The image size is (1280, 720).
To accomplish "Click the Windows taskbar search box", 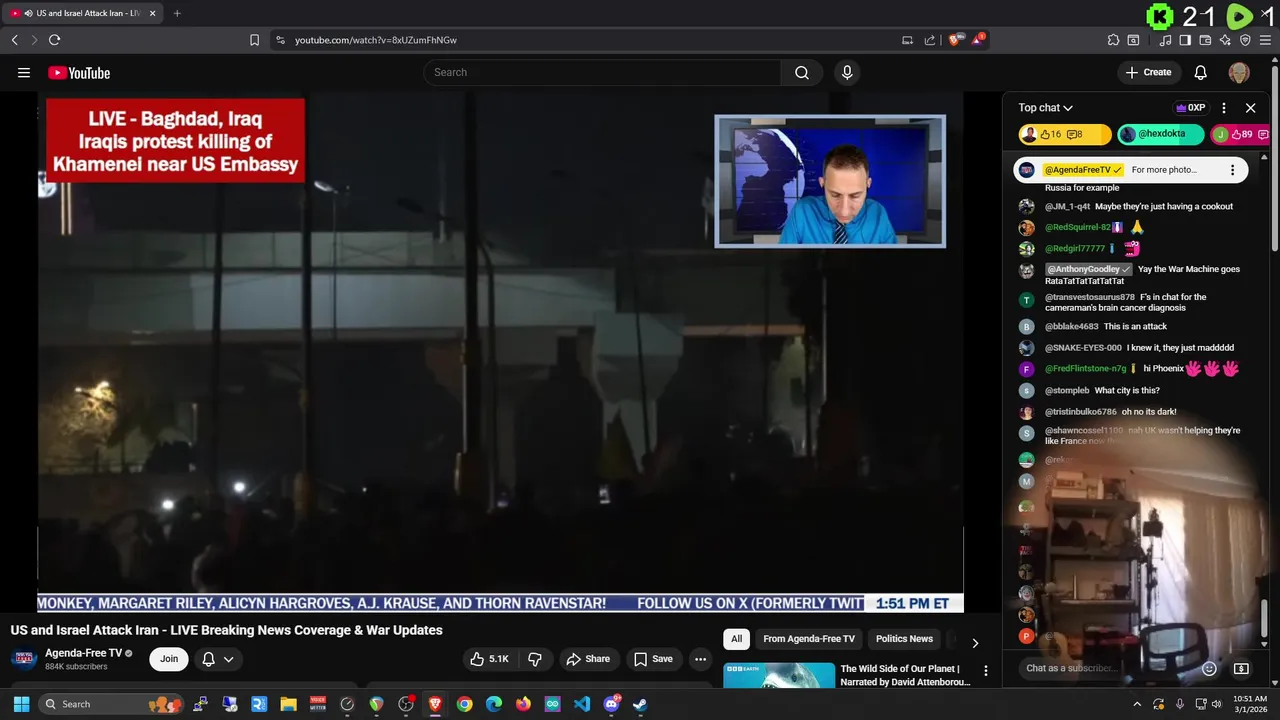I will click(111, 704).
